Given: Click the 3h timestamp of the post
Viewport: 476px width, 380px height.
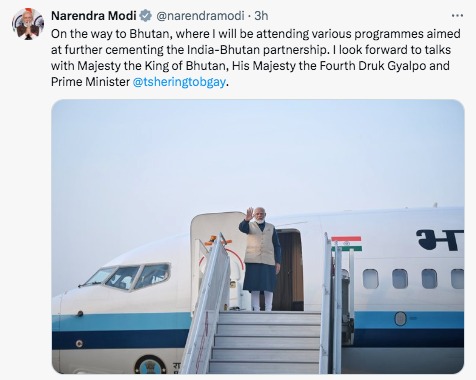Looking at the screenshot, I should (261, 16).
